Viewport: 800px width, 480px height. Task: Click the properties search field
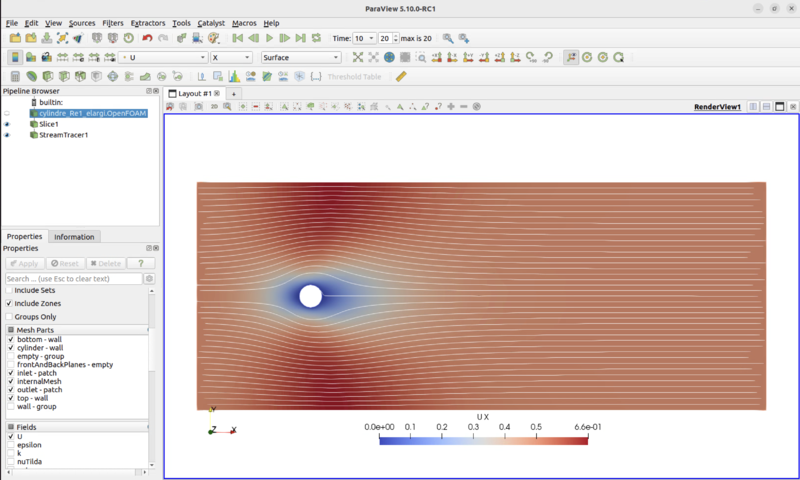pyautogui.click(x=74, y=279)
